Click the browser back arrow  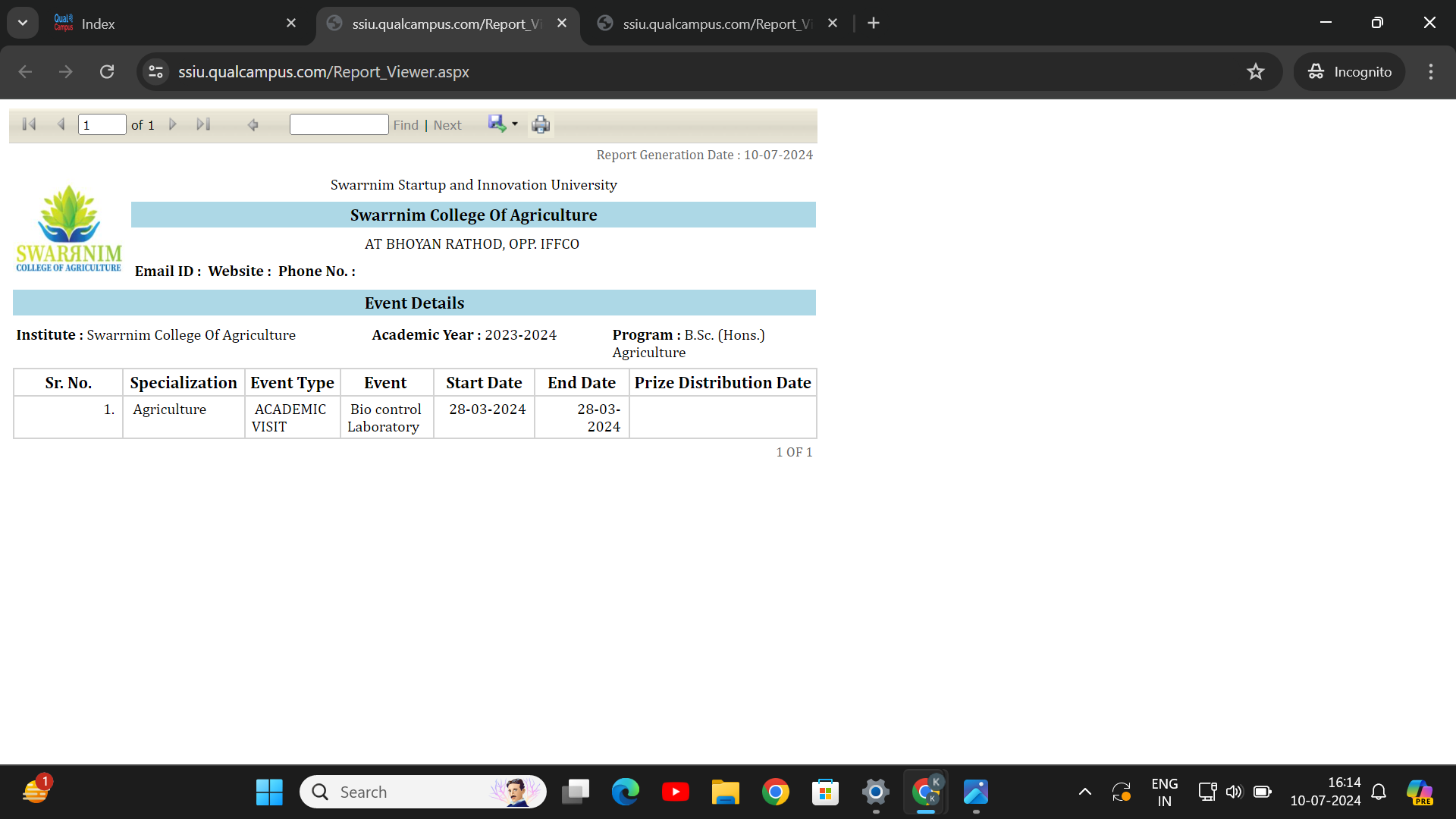coord(25,71)
